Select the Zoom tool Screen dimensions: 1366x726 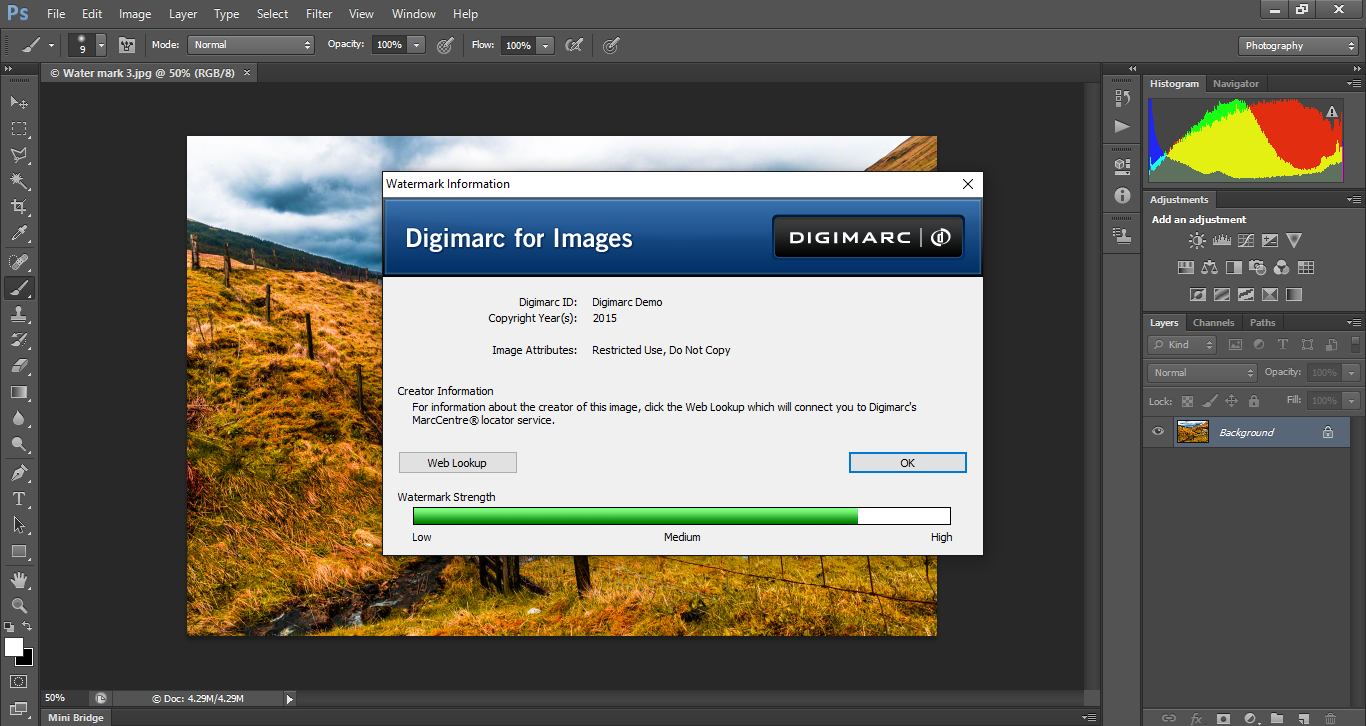(x=19, y=606)
